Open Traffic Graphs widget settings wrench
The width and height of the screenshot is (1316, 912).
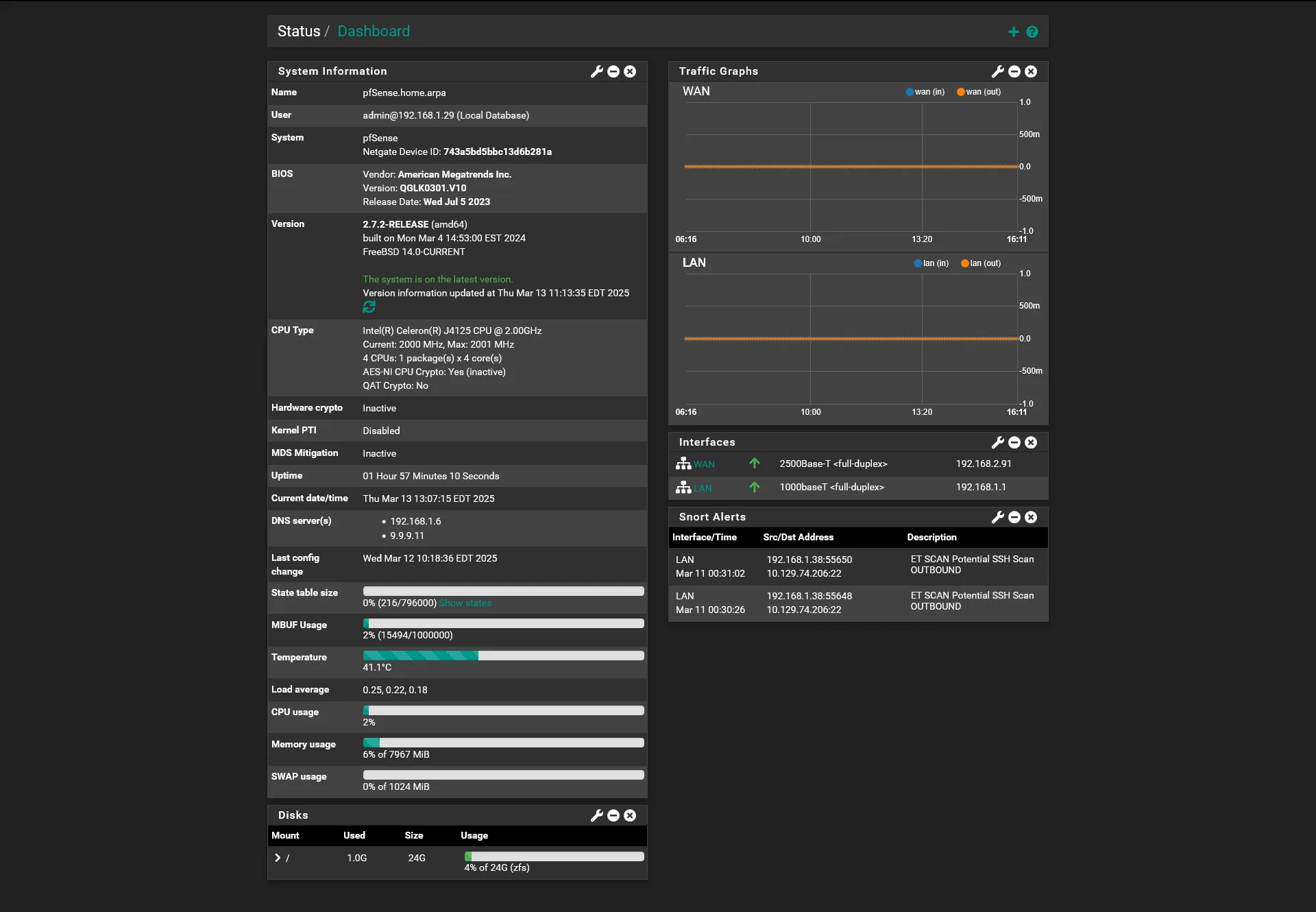coord(998,71)
